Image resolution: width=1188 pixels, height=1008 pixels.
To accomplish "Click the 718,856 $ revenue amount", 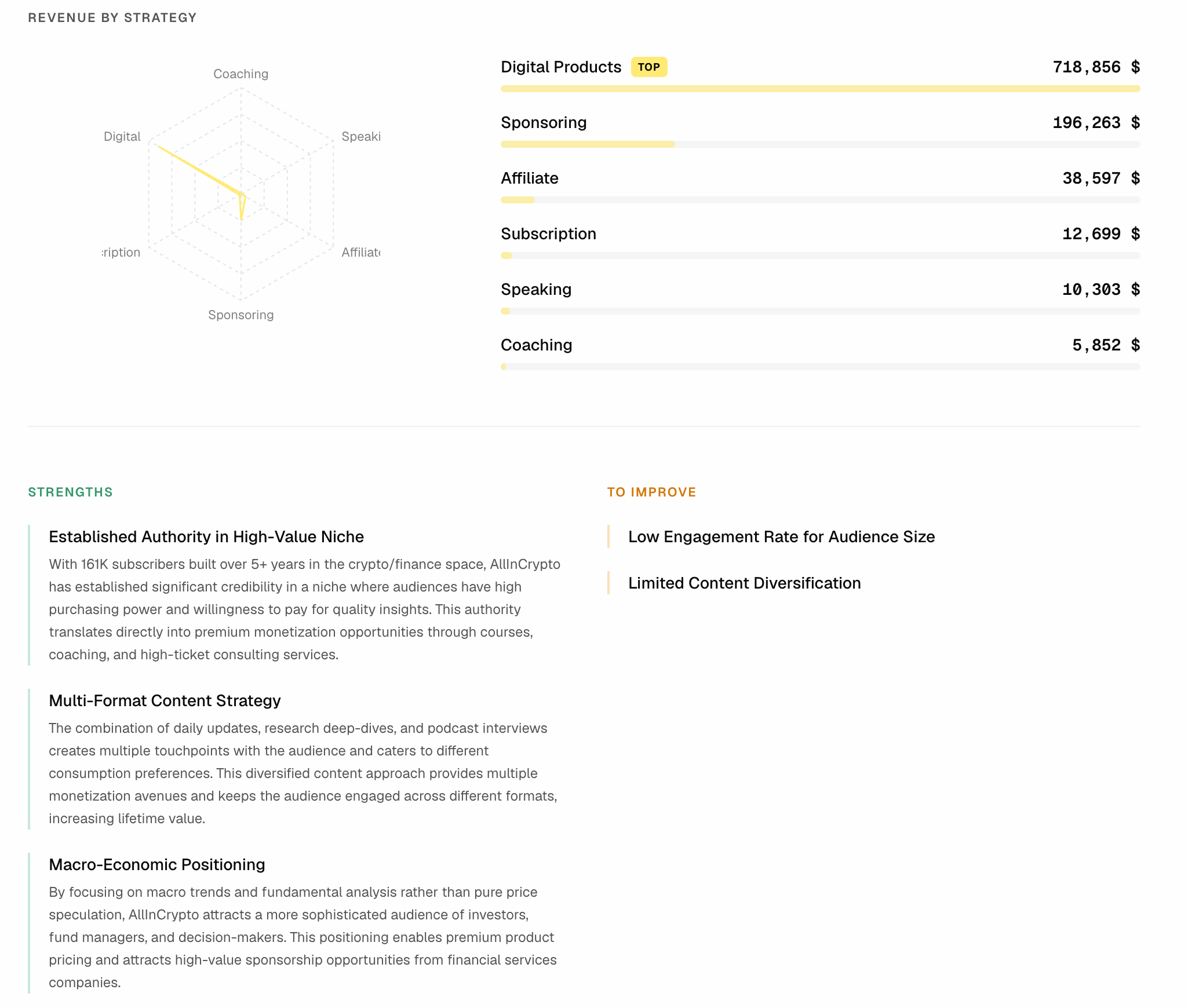I will pyautogui.click(x=1095, y=67).
